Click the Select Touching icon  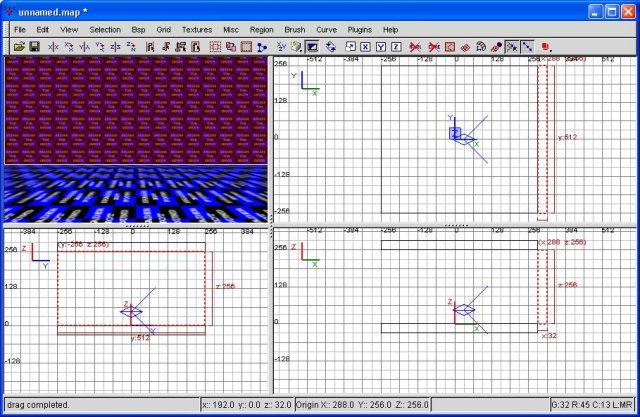click(x=165, y=47)
